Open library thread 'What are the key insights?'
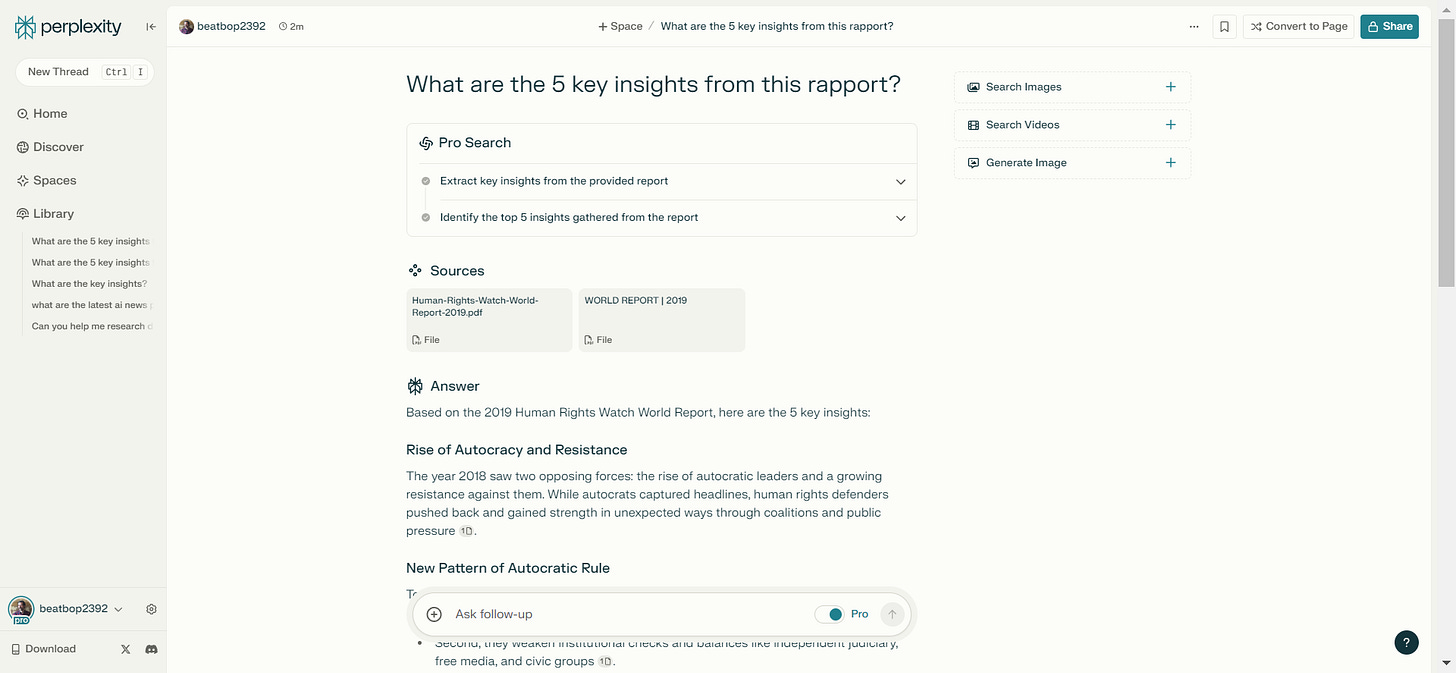Image resolution: width=1456 pixels, height=673 pixels. coord(89,284)
